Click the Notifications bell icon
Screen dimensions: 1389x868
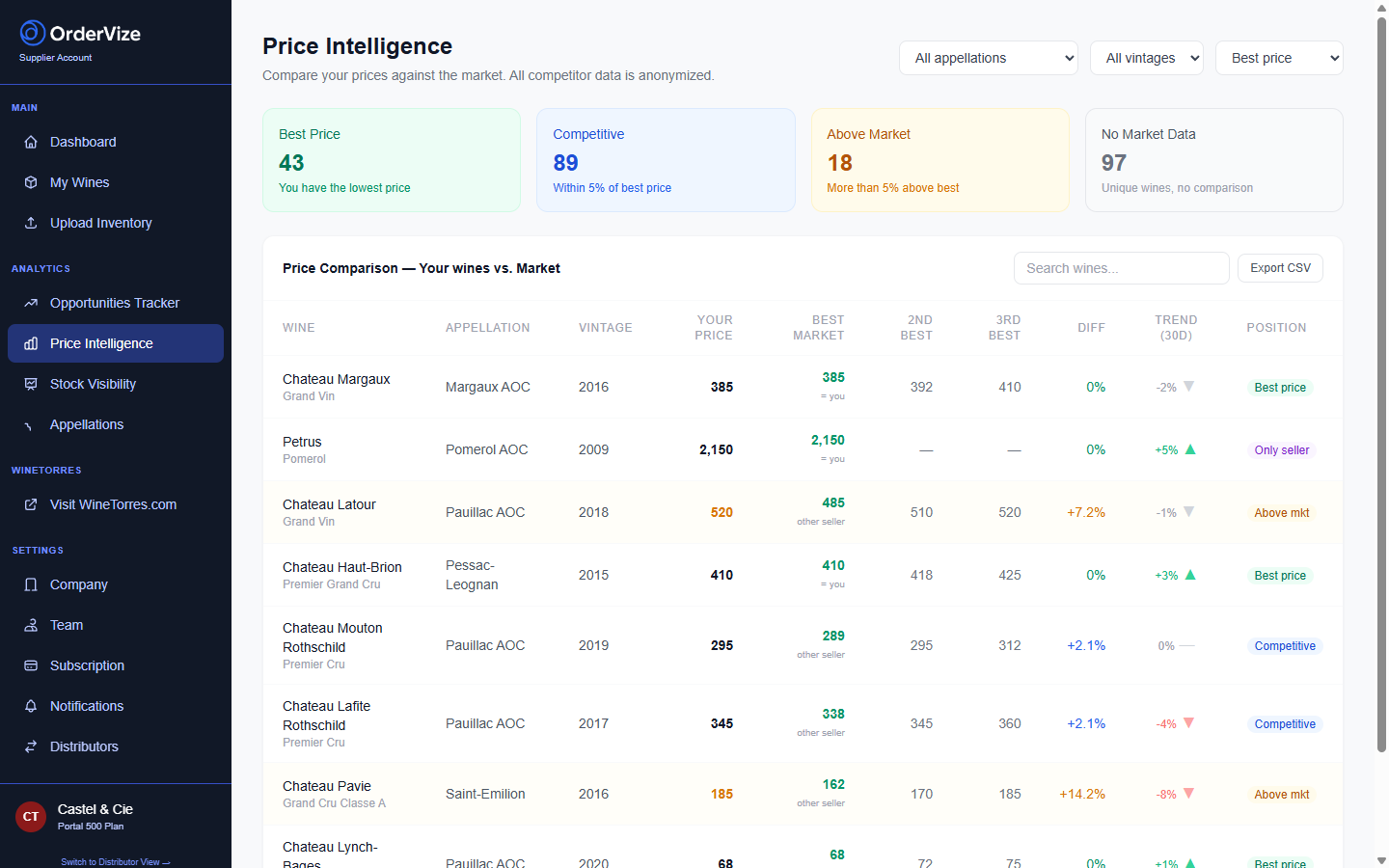[x=31, y=706]
